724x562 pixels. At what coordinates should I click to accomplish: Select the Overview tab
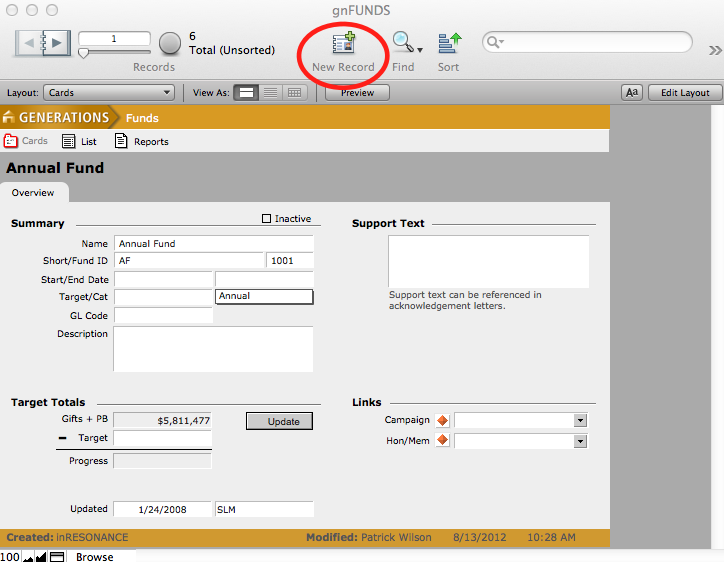coord(33,193)
